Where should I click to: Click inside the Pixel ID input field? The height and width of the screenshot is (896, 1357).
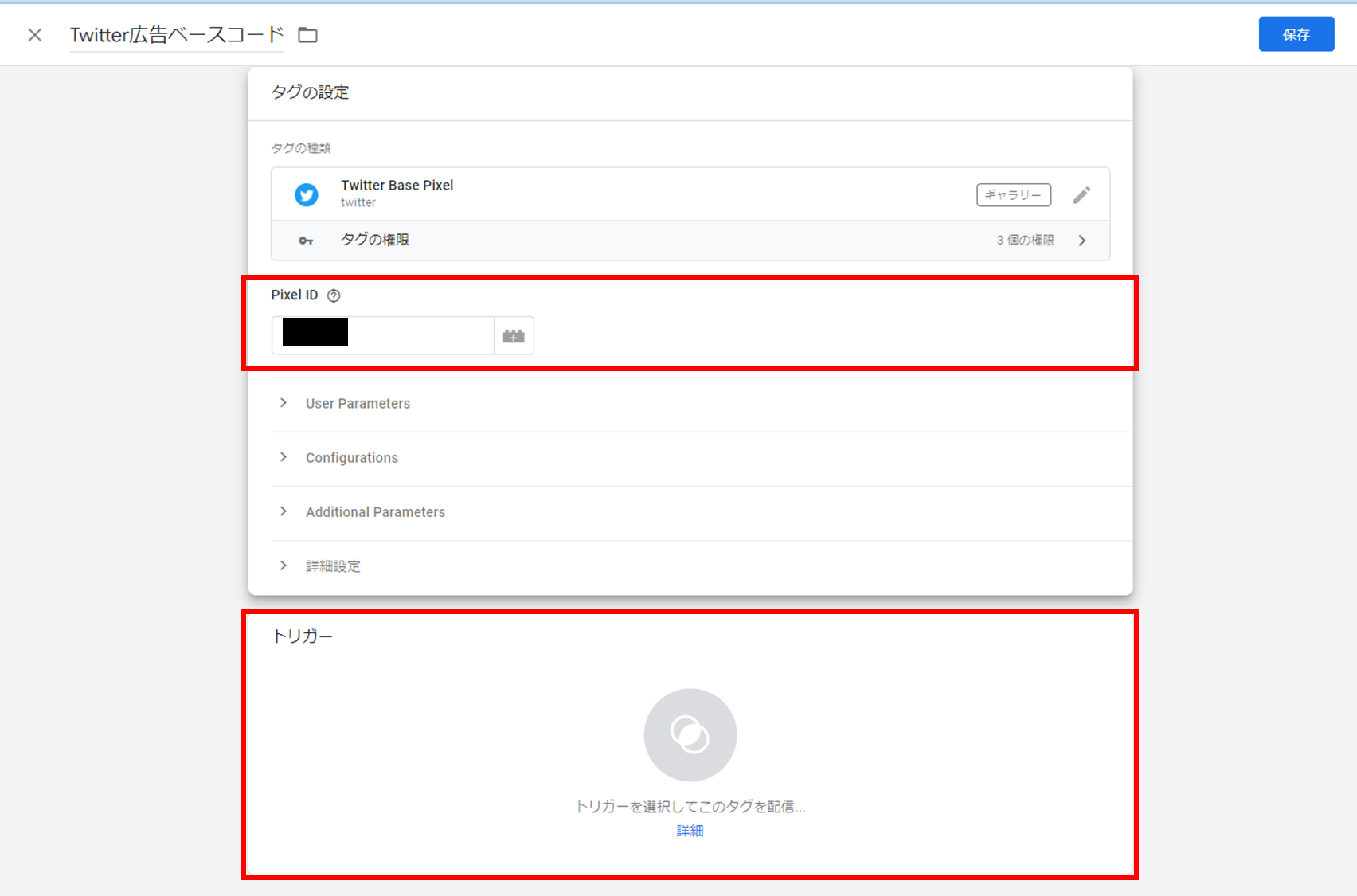[383, 335]
